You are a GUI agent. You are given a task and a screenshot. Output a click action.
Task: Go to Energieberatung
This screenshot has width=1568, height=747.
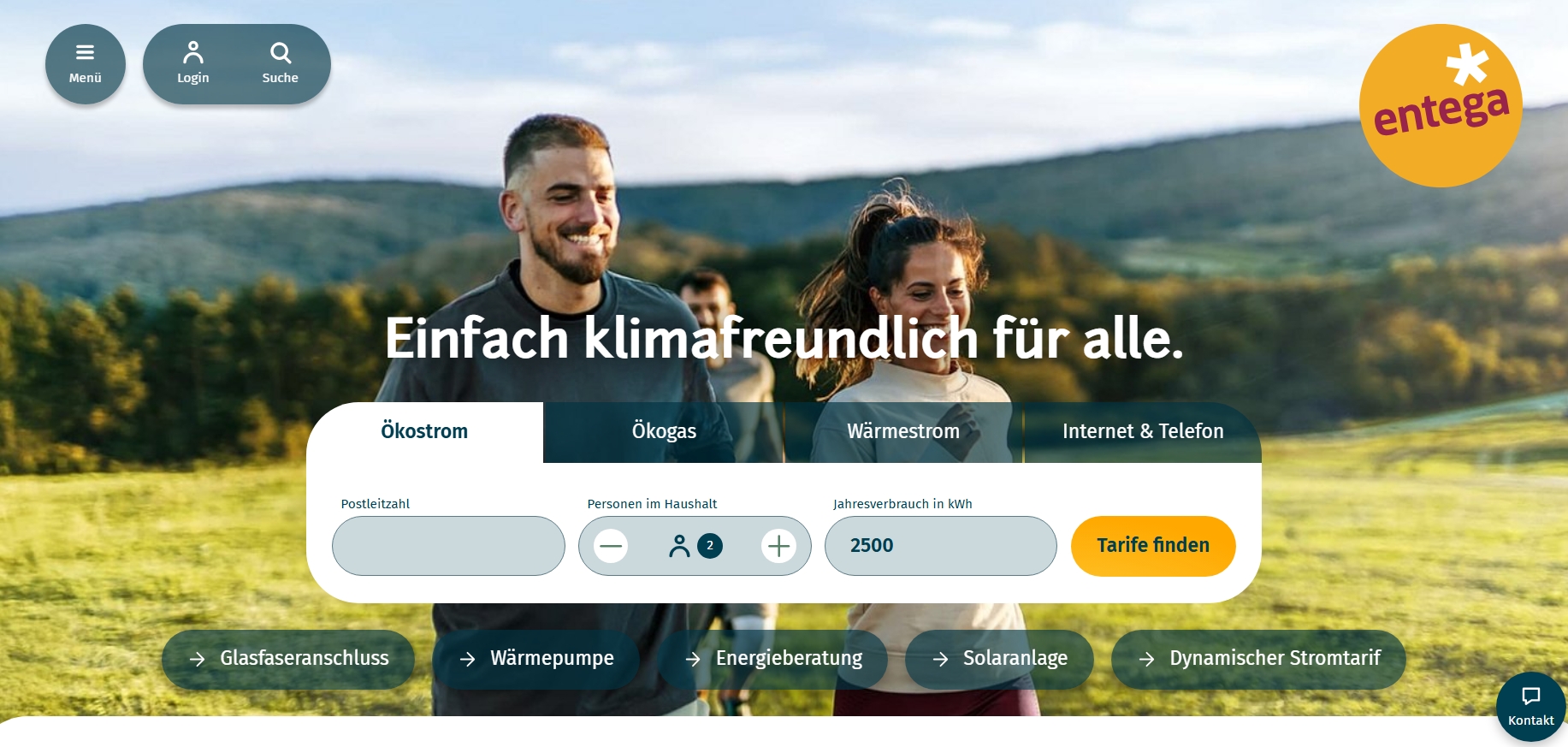coord(772,659)
